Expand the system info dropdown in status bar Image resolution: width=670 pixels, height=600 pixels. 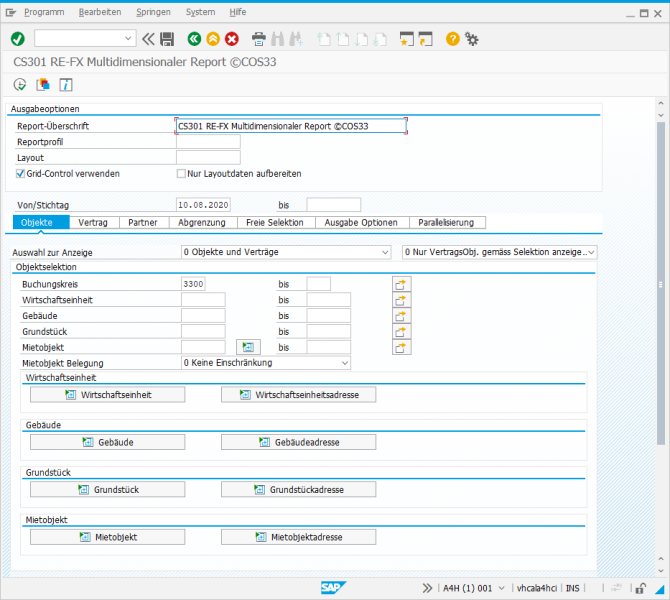coord(502,588)
